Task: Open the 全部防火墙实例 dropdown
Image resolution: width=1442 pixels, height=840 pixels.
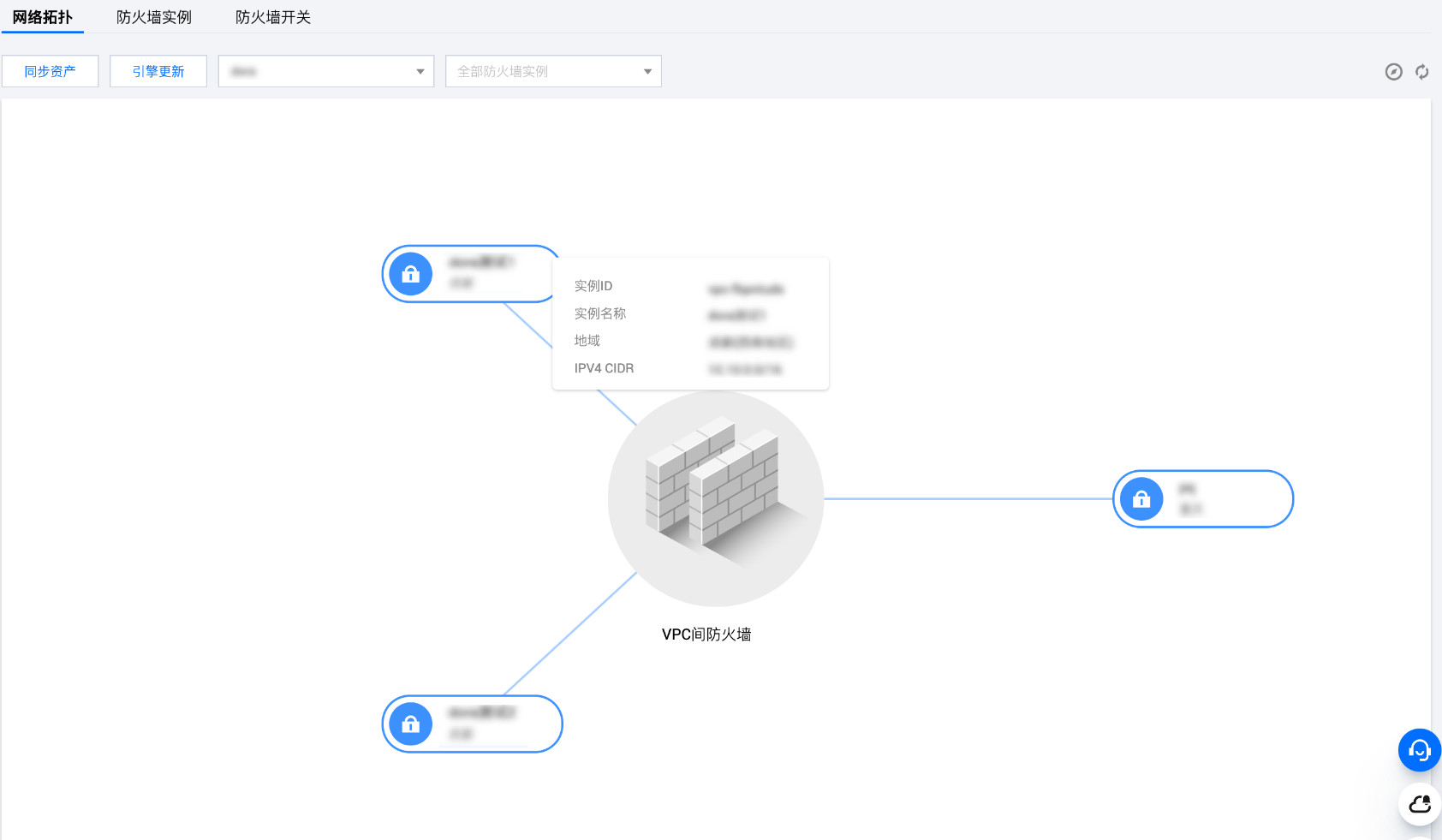Action: (x=553, y=72)
